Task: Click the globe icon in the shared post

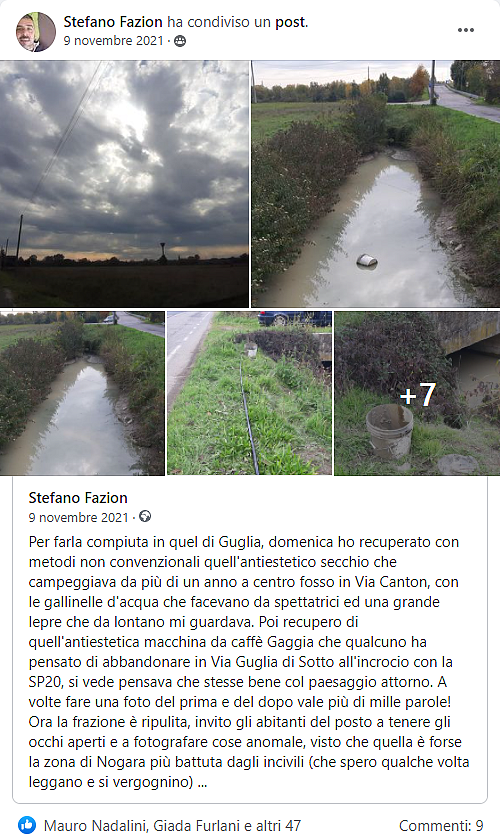Action: 145,516
